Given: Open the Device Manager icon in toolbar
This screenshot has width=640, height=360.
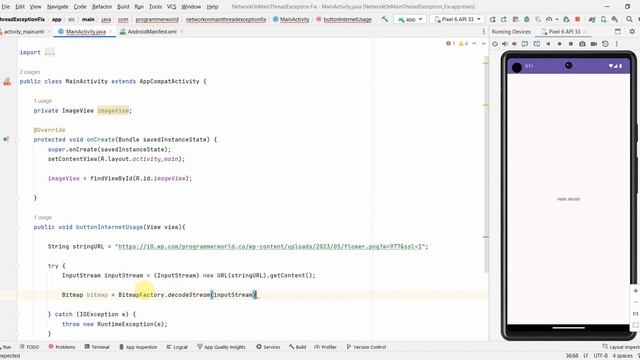Looking at the screenshot, I should tap(603, 19).
